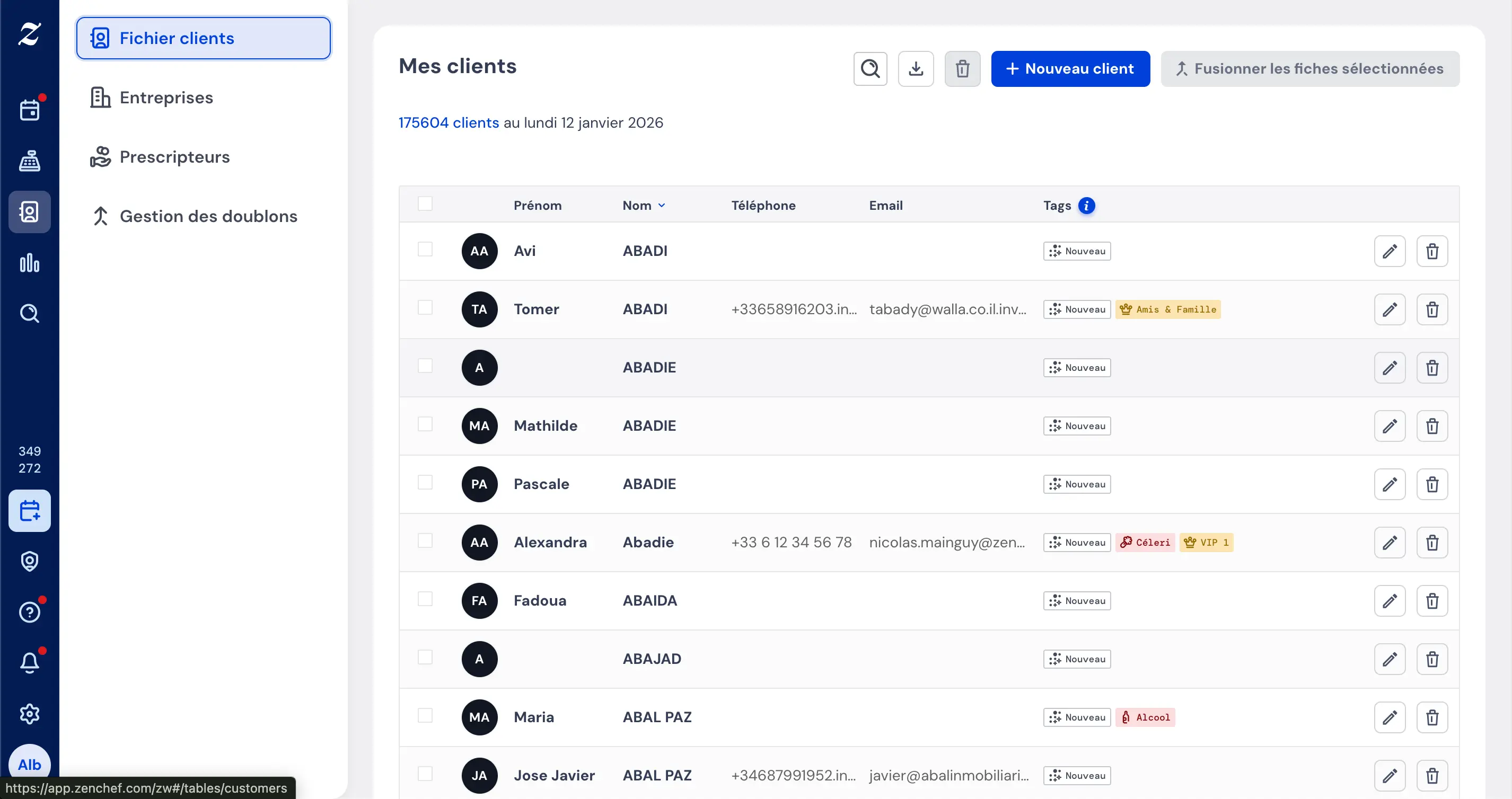
Task: Open statistics bar chart icon in sidebar
Action: tap(29, 263)
